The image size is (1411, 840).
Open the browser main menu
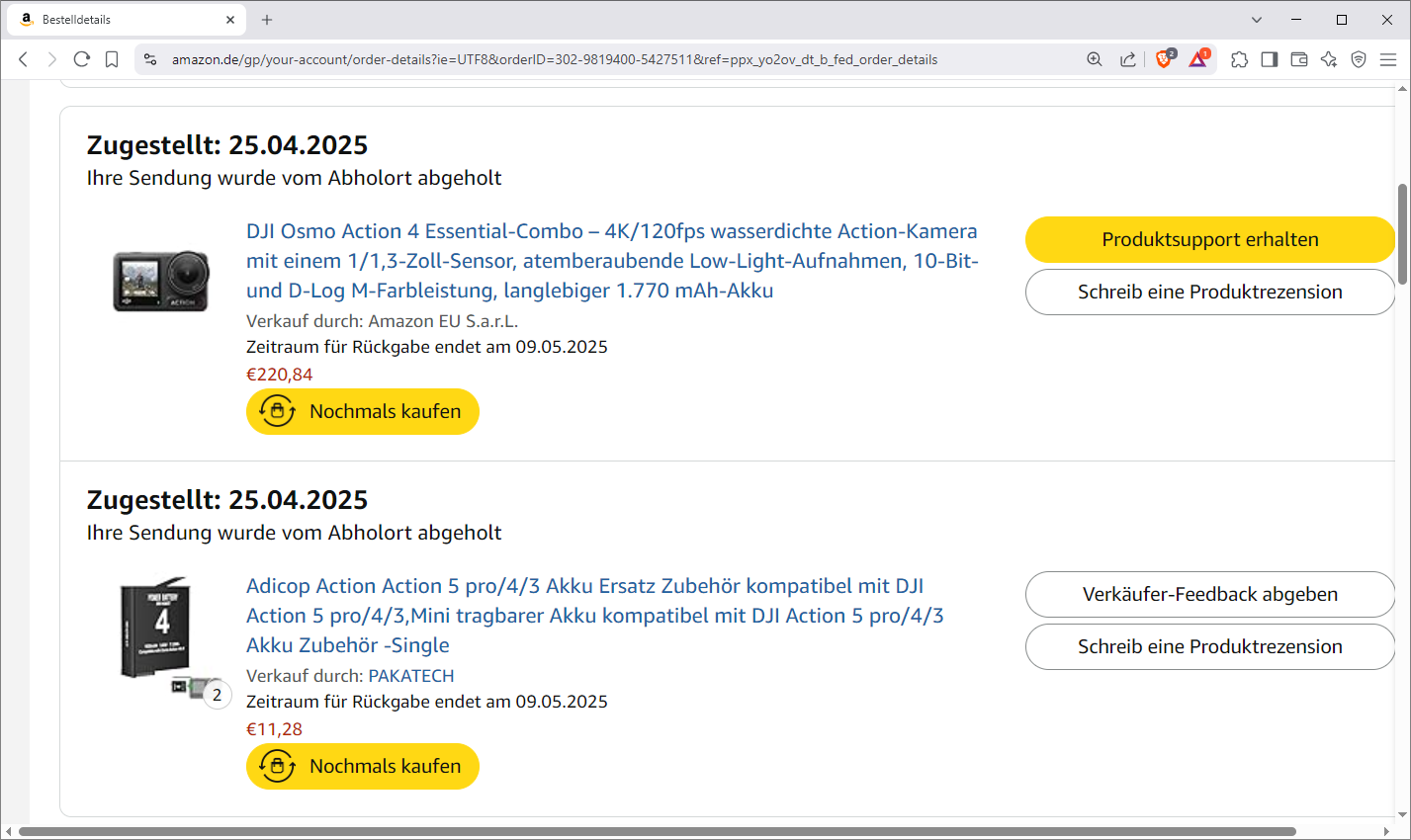1388,59
